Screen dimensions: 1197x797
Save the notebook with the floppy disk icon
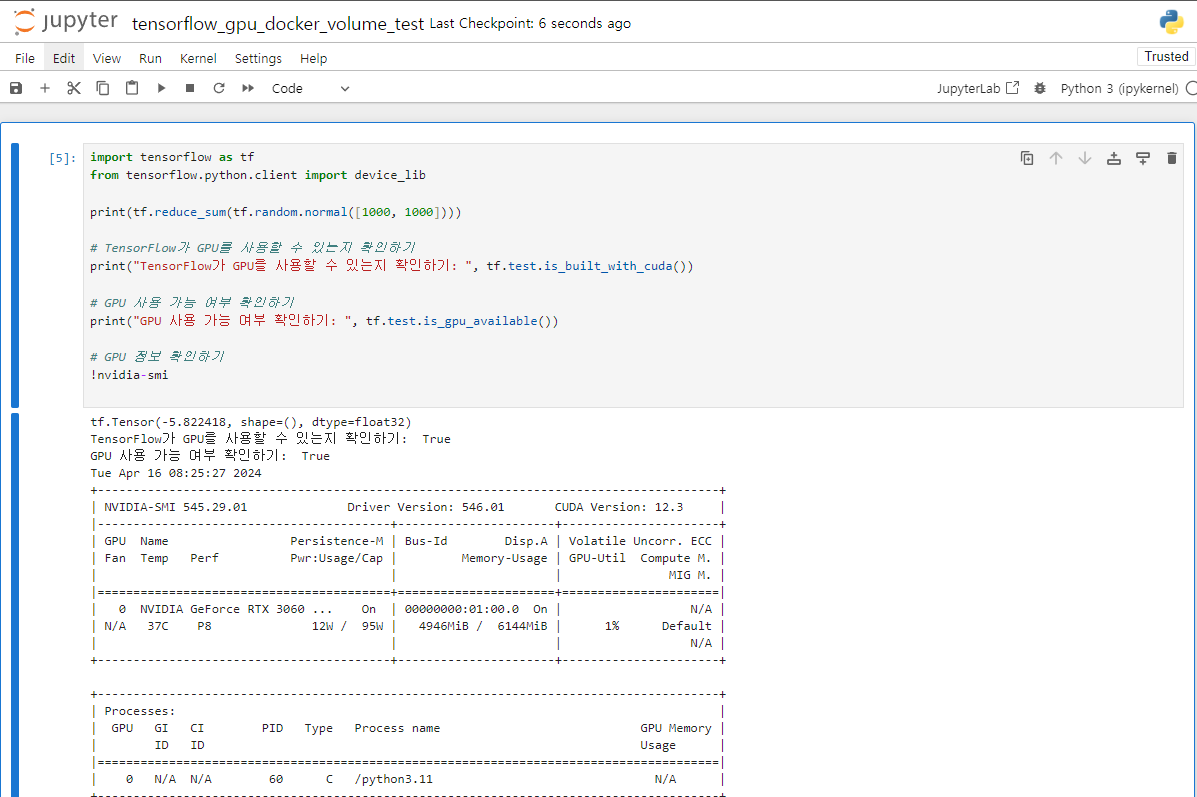click(x=16, y=89)
